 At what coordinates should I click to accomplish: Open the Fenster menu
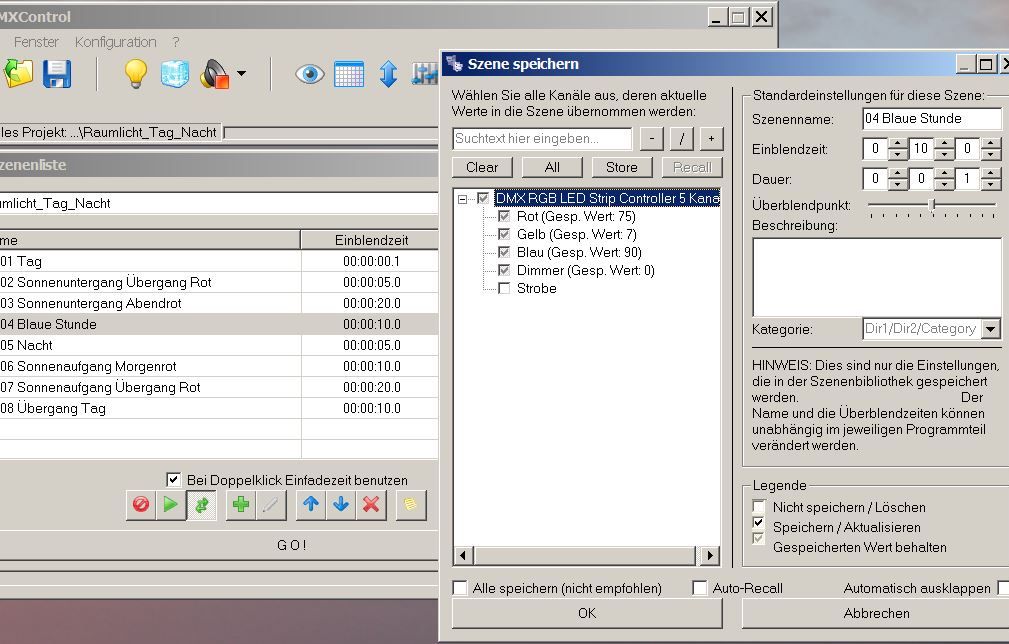pos(36,42)
